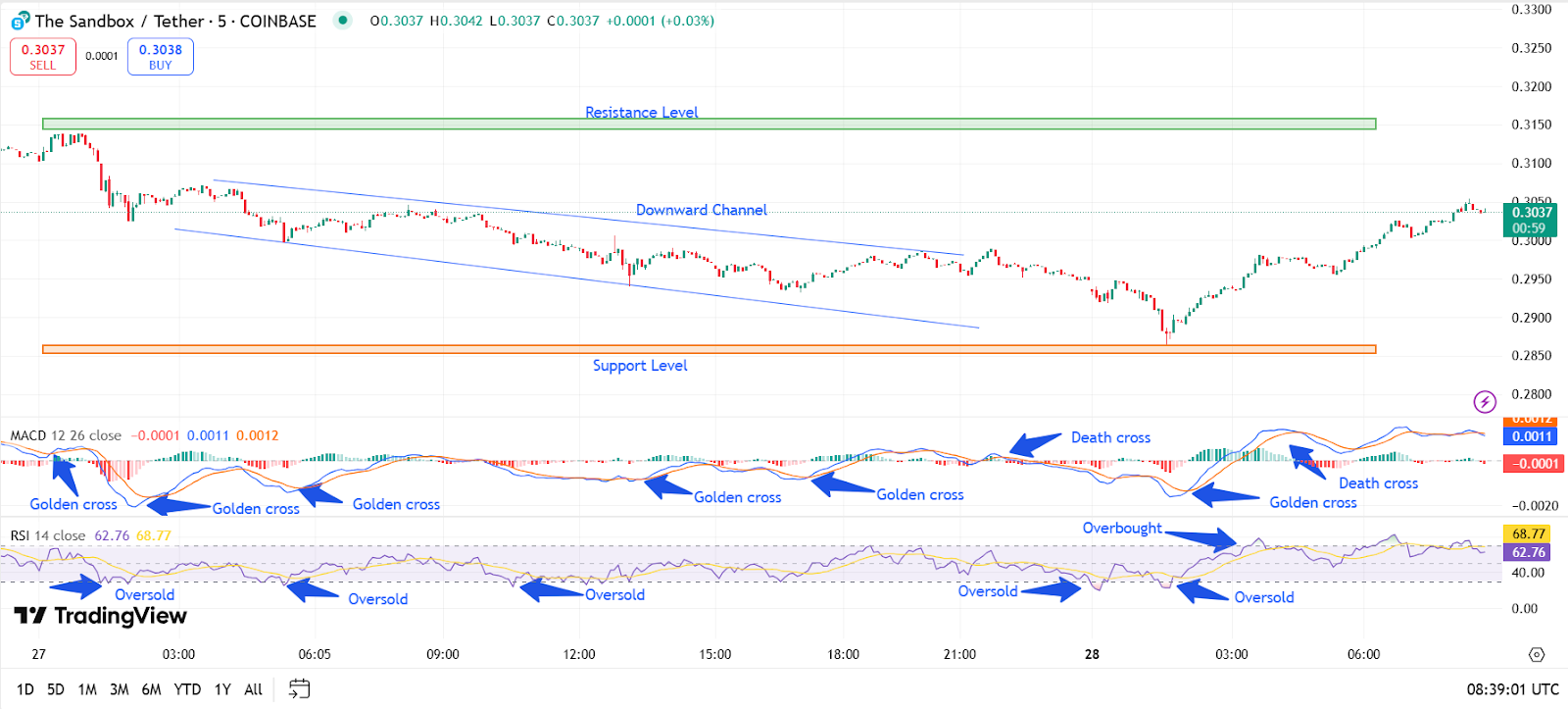Image resolution: width=1568 pixels, height=709 pixels.
Task: Open chart settings gear beside the time axis
Action: (1537, 654)
